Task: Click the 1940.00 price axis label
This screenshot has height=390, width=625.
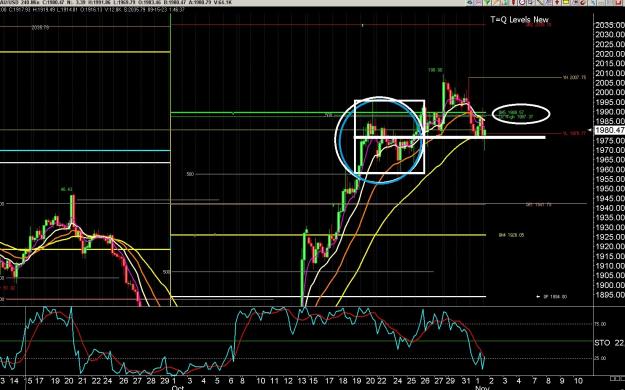Action: [610, 208]
